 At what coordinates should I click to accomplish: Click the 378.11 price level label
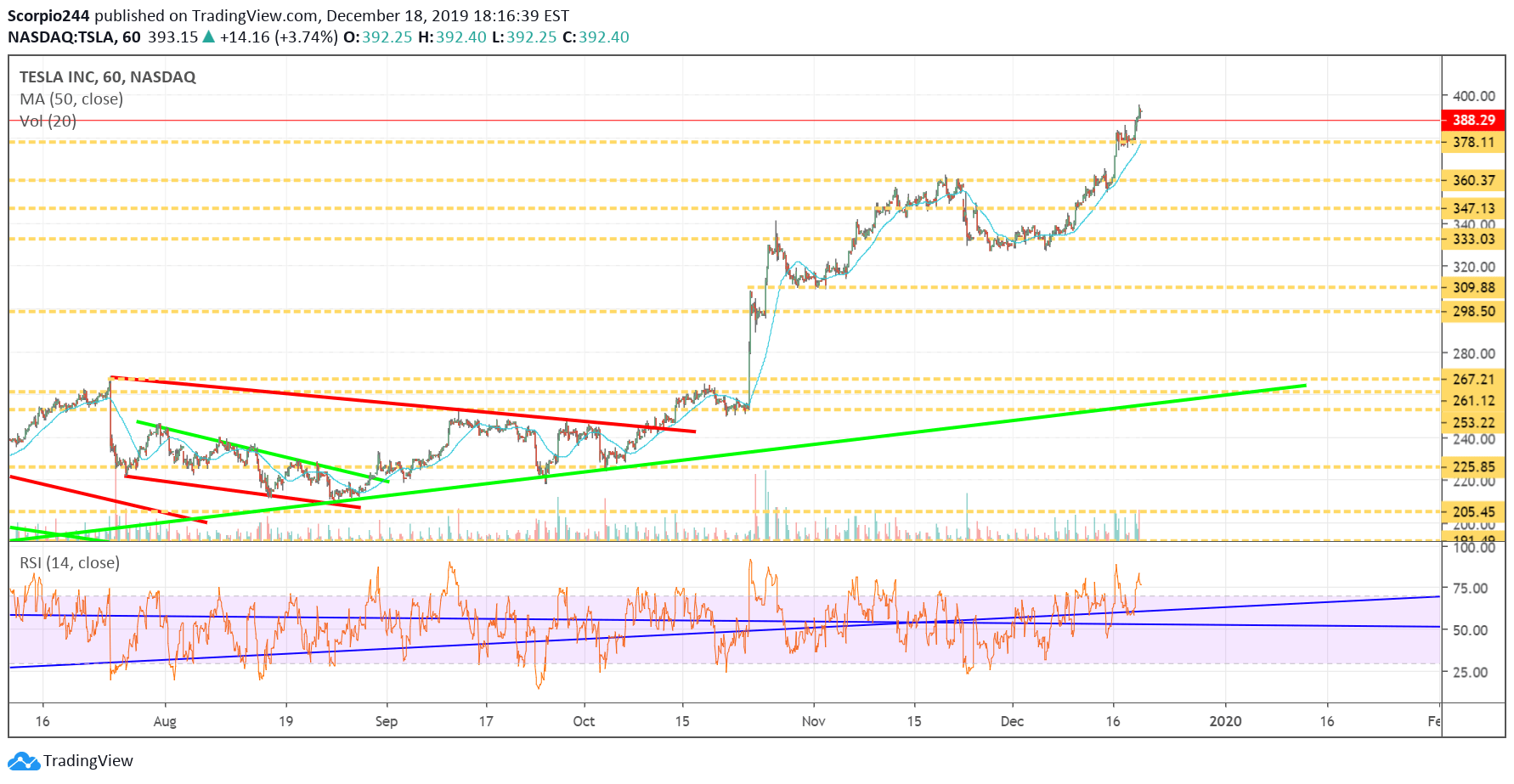(1473, 142)
